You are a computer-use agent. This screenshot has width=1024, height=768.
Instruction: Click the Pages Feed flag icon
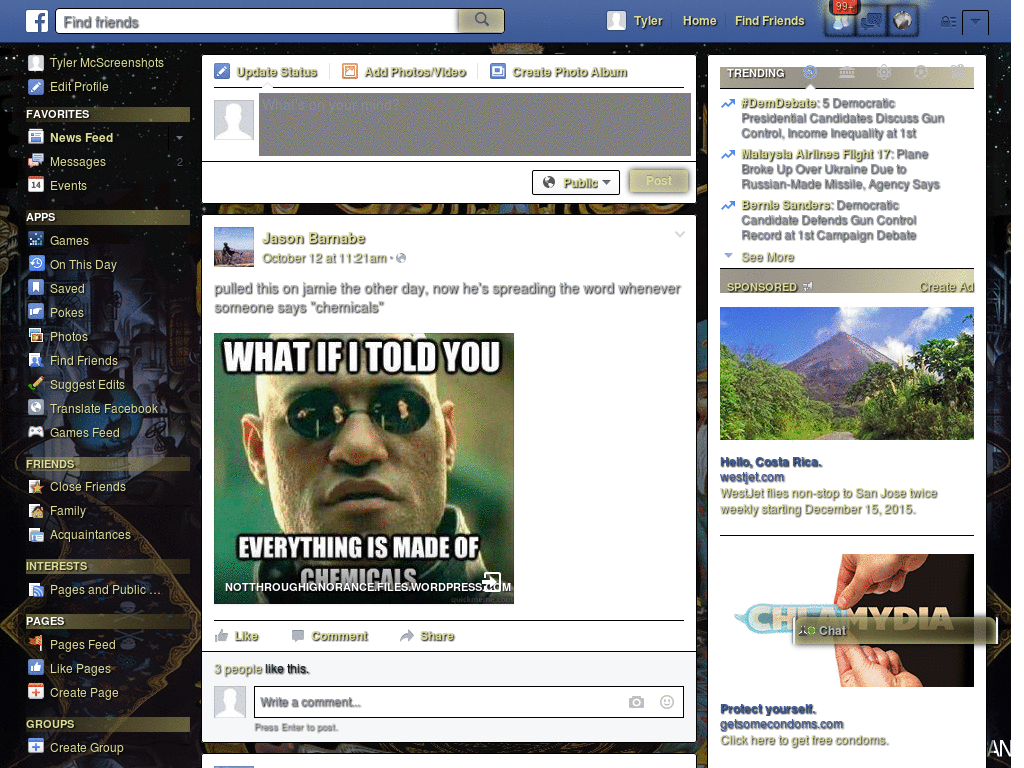tap(36, 644)
